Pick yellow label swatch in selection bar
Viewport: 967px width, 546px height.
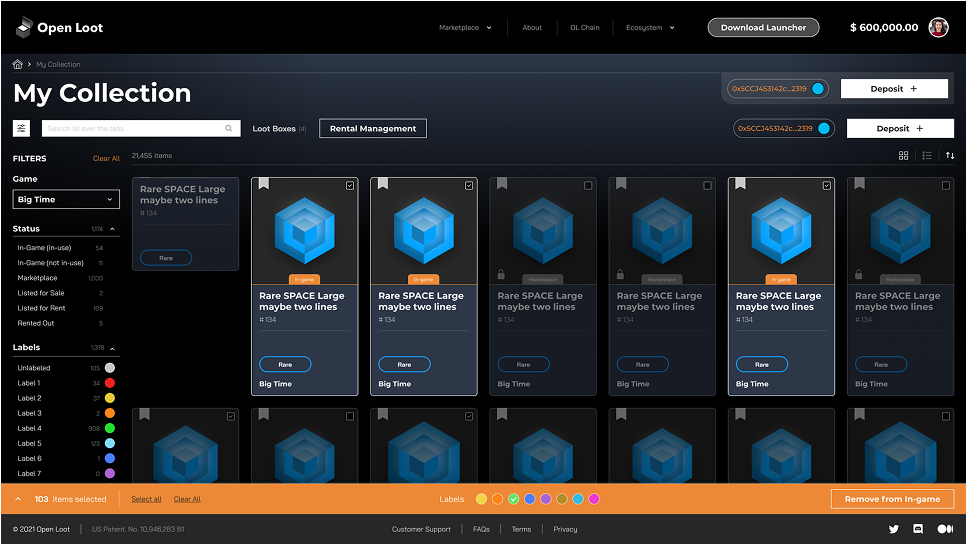point(482,499)
